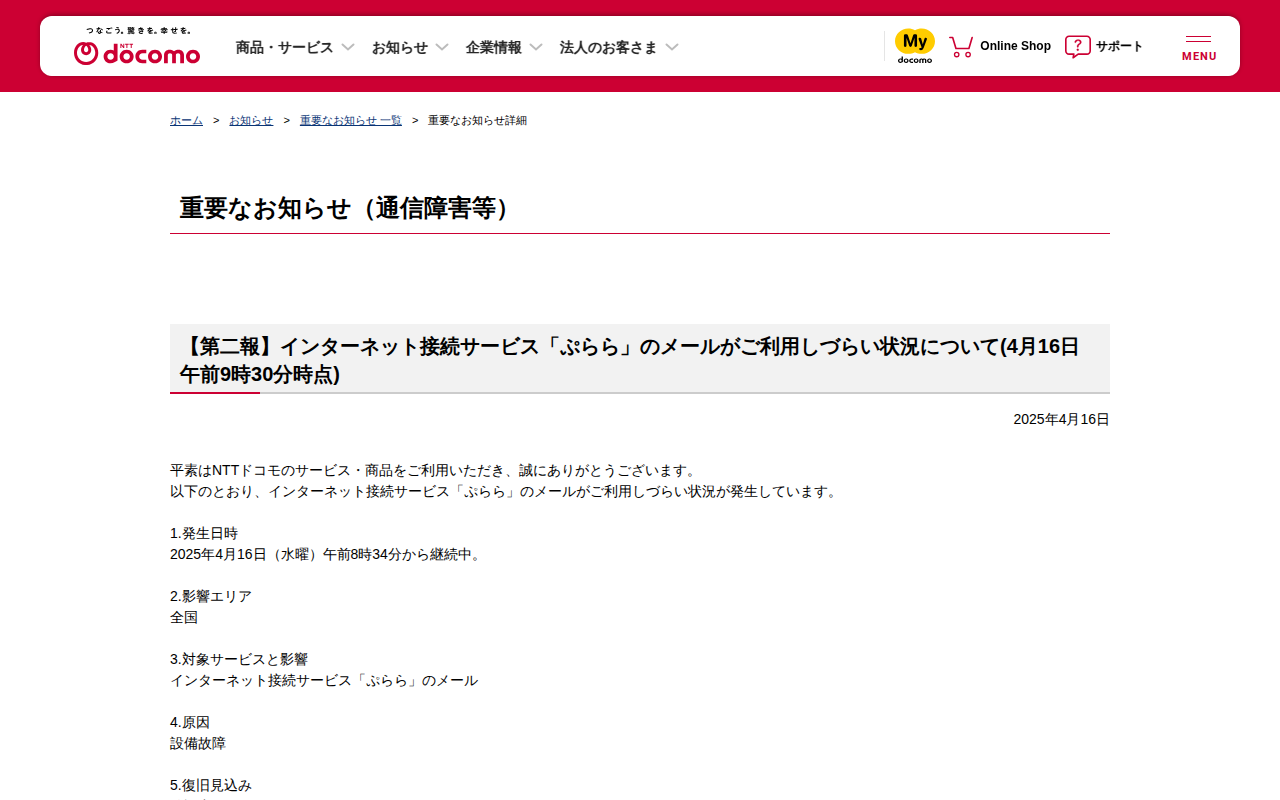Follow the 重要なお知らせ 一覧 breadcrumb
The width and height of the screenshot is (1280, 800).
[x=351, y=120]
